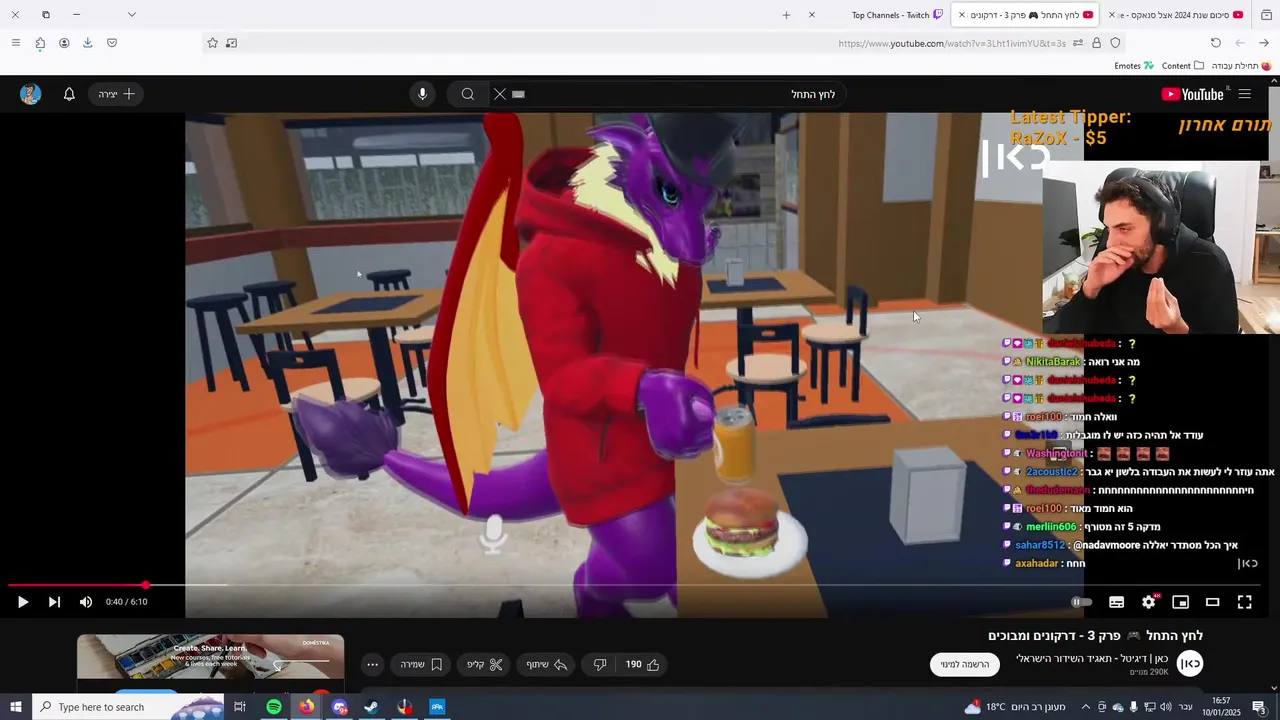Open the browser downloads panel

pos(88,43)
